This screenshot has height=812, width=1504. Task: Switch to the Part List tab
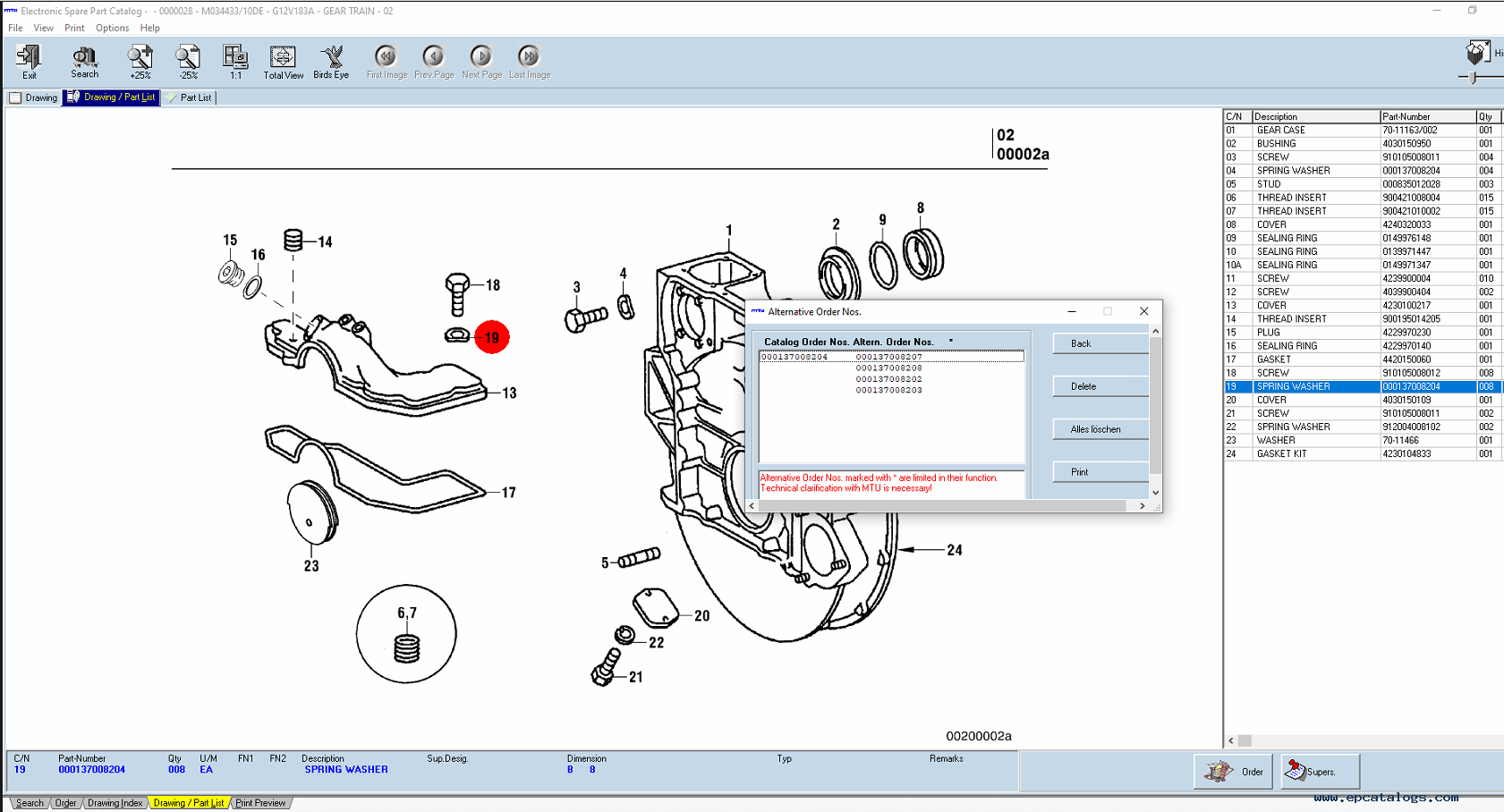(x=190, y=97)
